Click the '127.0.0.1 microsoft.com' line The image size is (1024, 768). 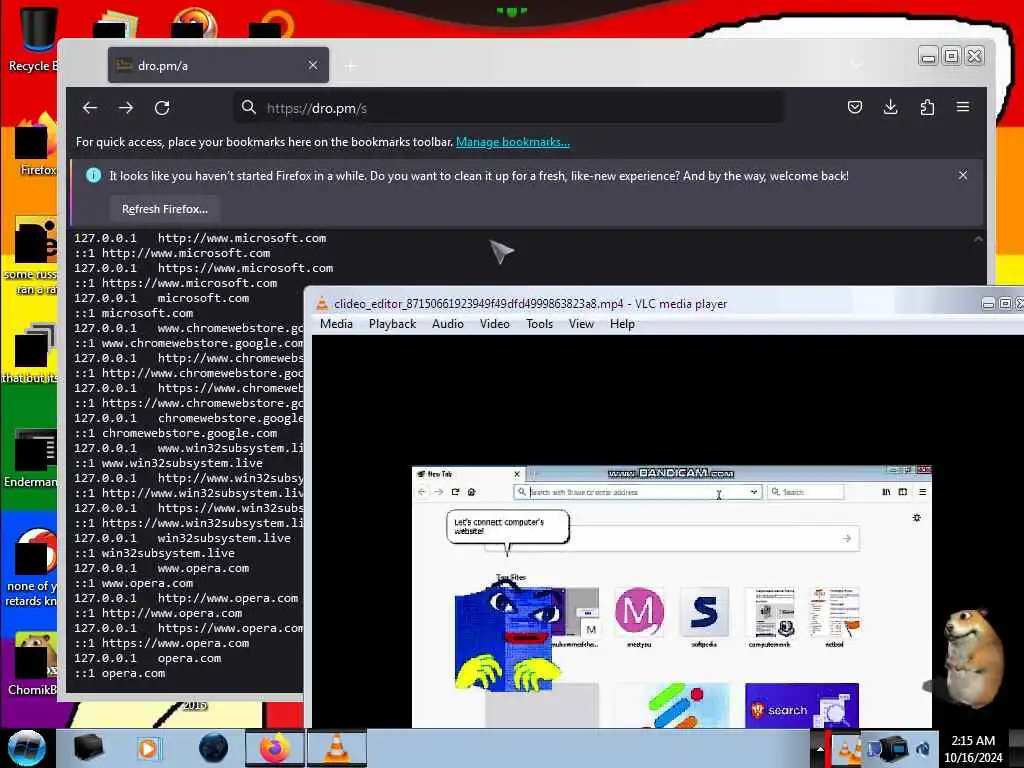pyautogui.click(x=161, y=298)
